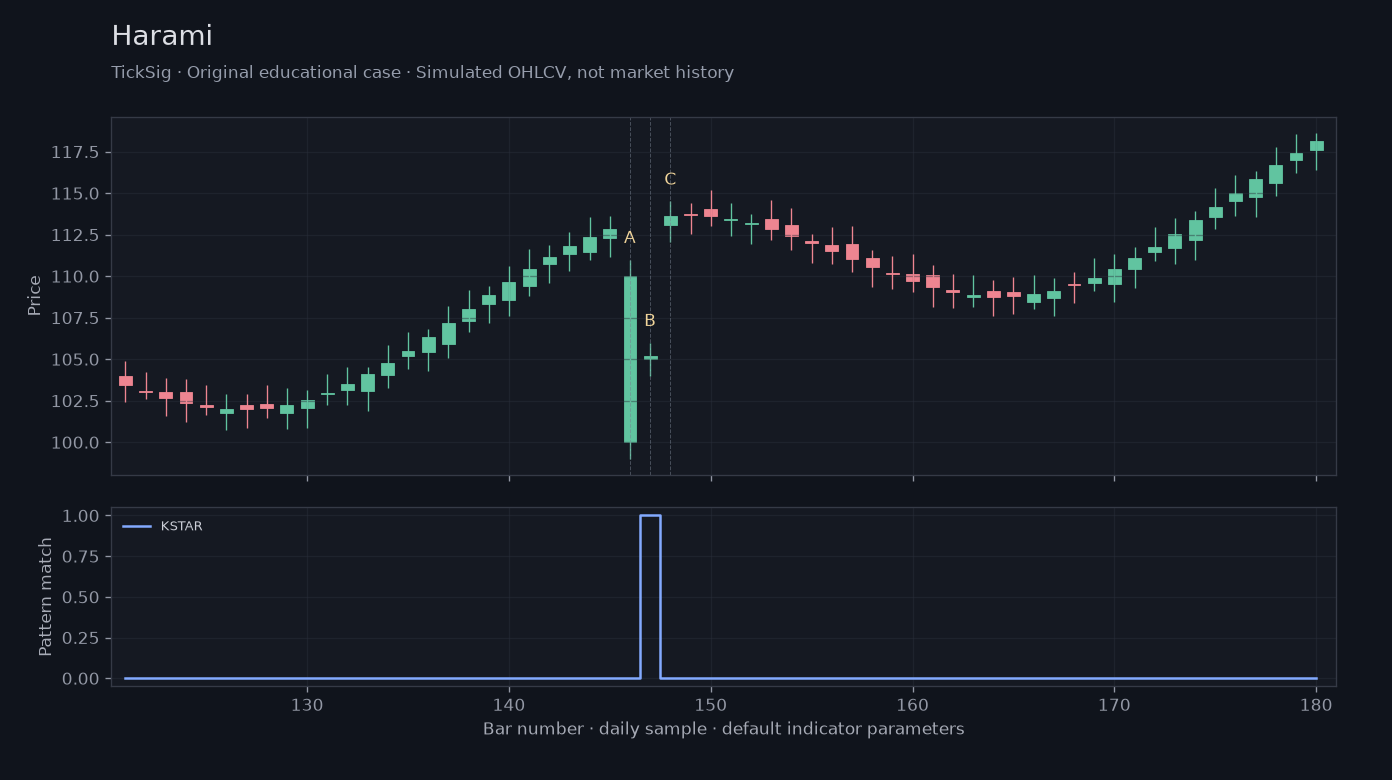Image resolution: width=1392 pixels, height=780 pixels.
Task: Click the KSTAR pattern match spike
Action: 650,596
